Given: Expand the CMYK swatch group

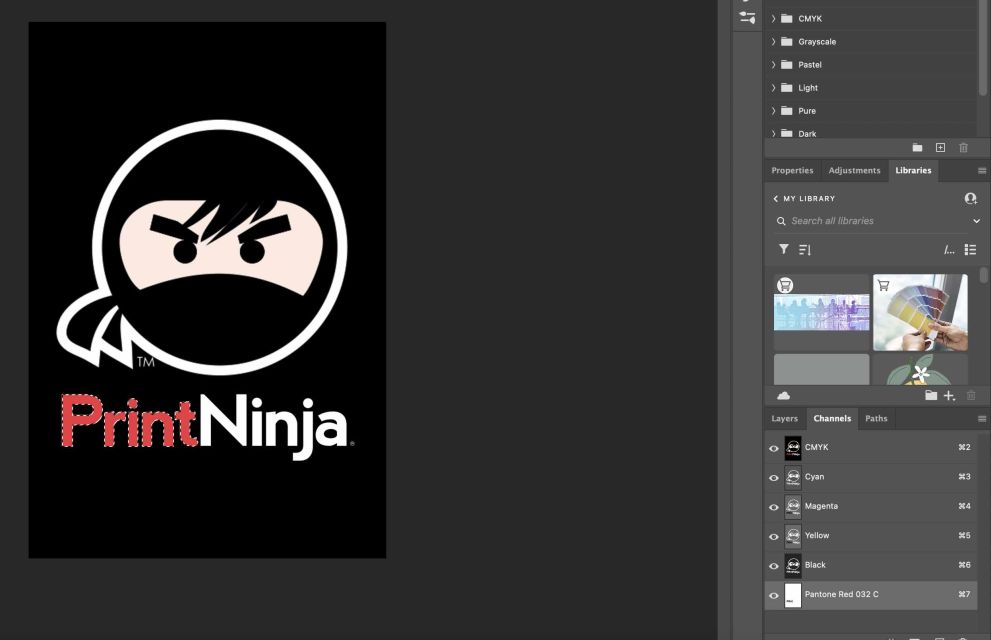Looking at the screenshot, I should point(773,18).
